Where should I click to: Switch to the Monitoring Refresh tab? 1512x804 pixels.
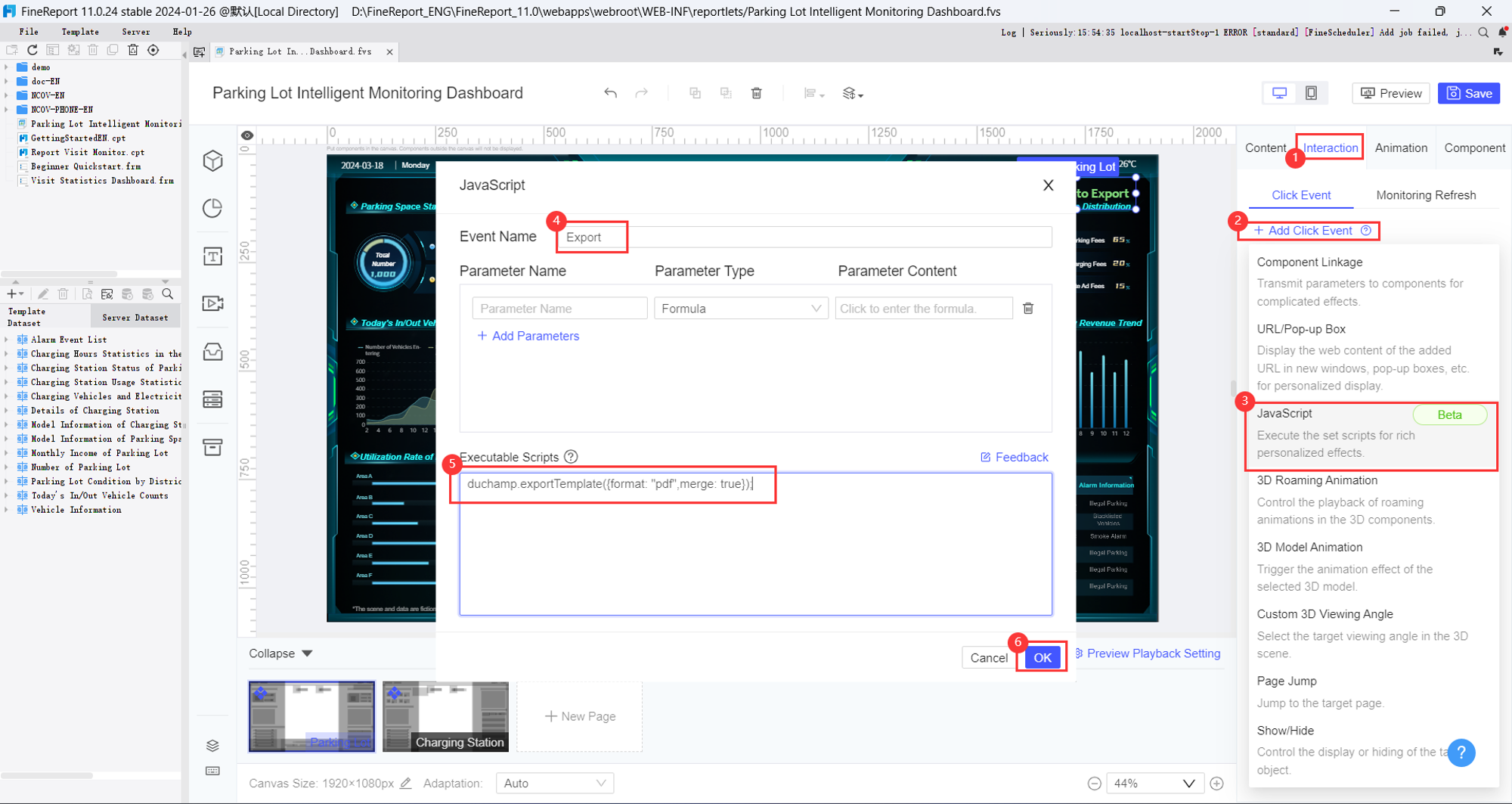click(1426, 194)
